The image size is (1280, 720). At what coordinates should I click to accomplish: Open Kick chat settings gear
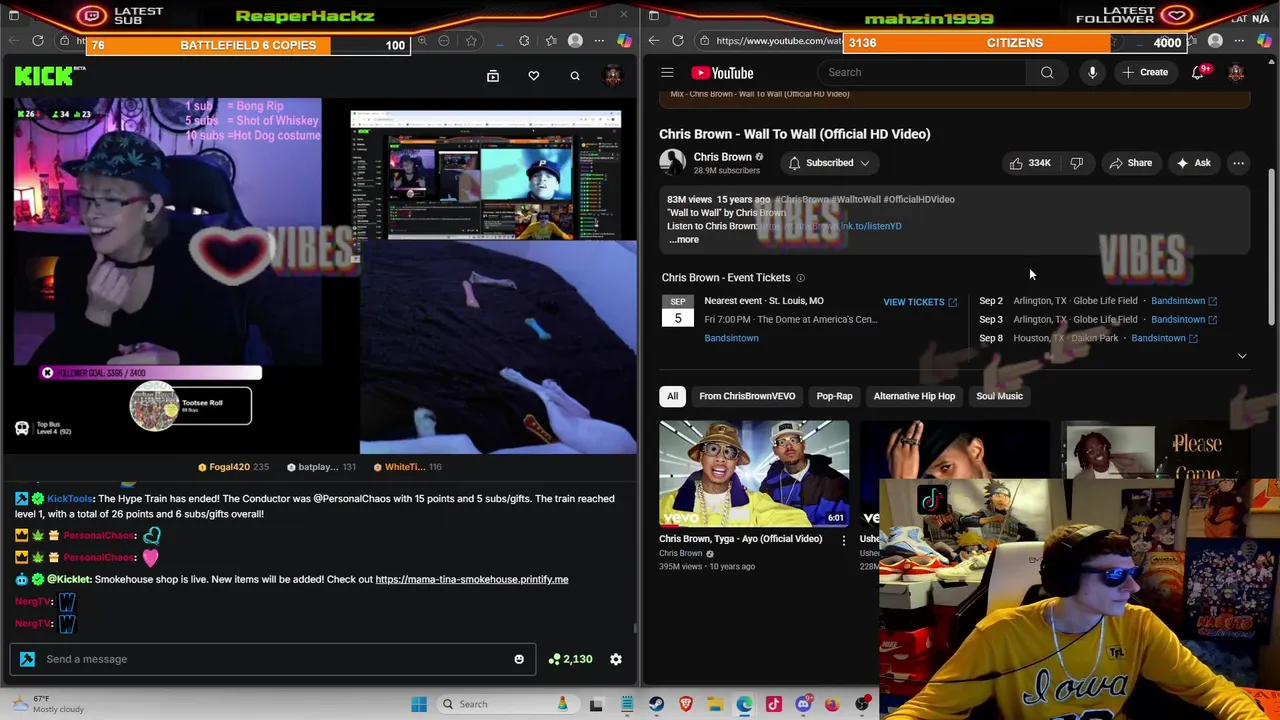(x=616, y=659)
